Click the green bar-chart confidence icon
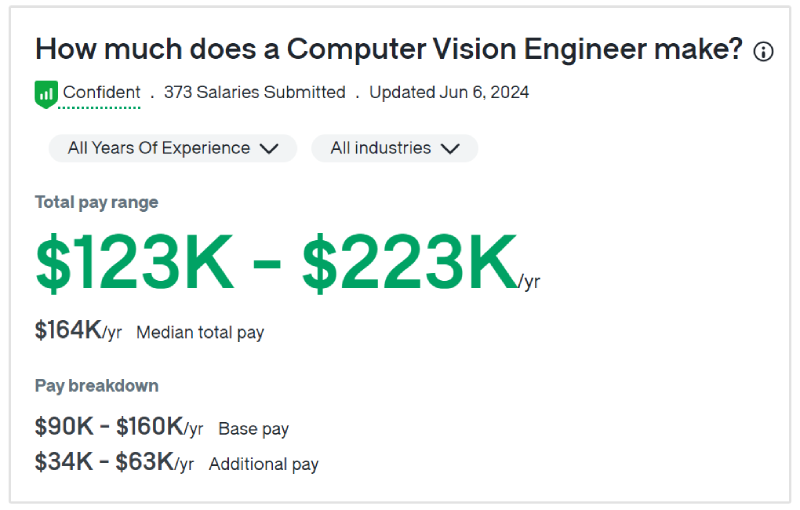Image resolution: width=800 pixels, height=510 pixels. click(x=46, y=94)
